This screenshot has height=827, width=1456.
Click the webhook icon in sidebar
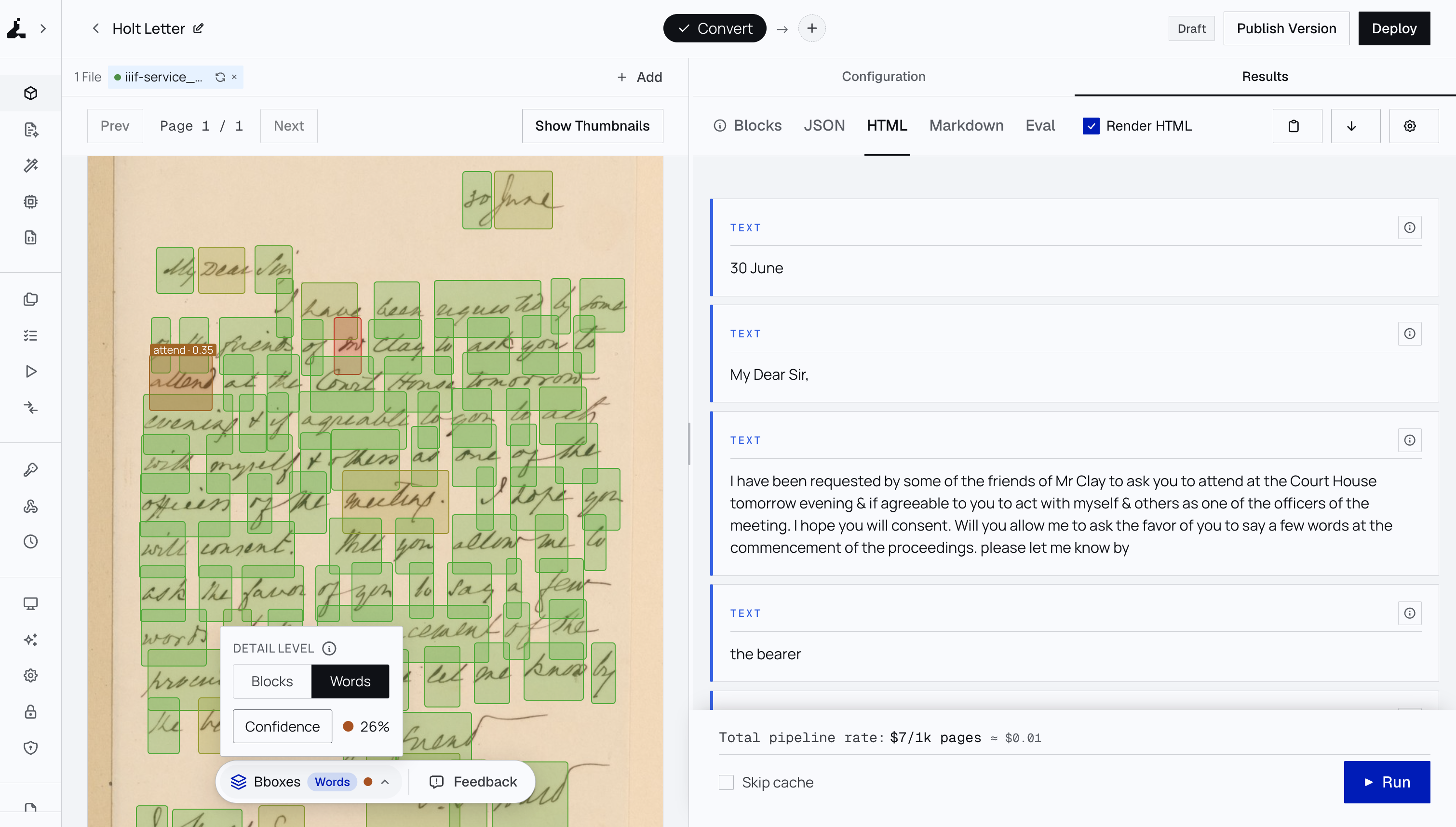pyautogui.click(x=31, y=506)
